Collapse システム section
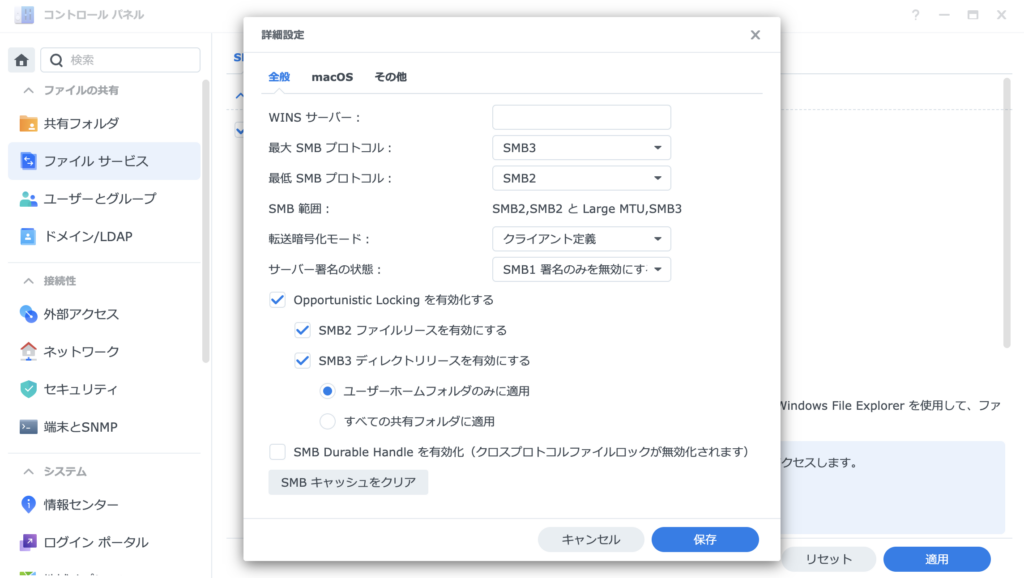Screen dimensions: 1024x578 [28, 472]
